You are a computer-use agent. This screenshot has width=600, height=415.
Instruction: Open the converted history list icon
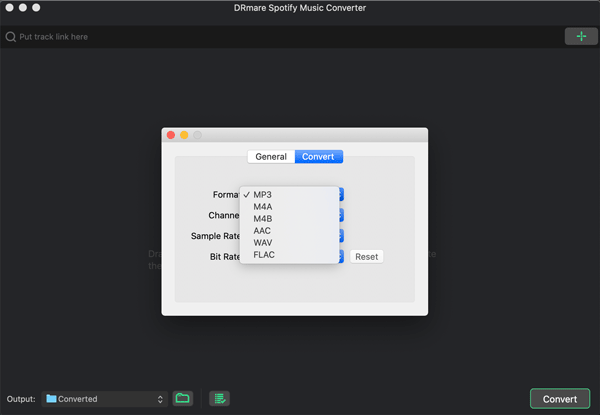click(220, 399)
